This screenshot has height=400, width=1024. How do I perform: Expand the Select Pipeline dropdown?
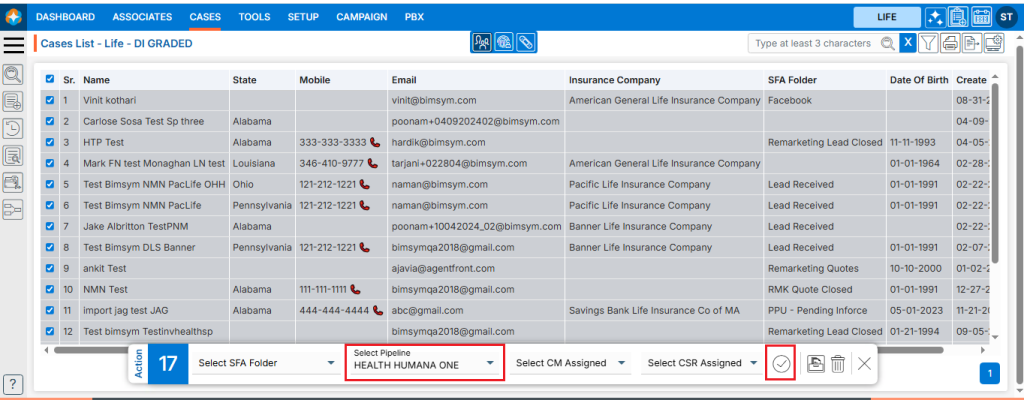[x=424, y=364]
